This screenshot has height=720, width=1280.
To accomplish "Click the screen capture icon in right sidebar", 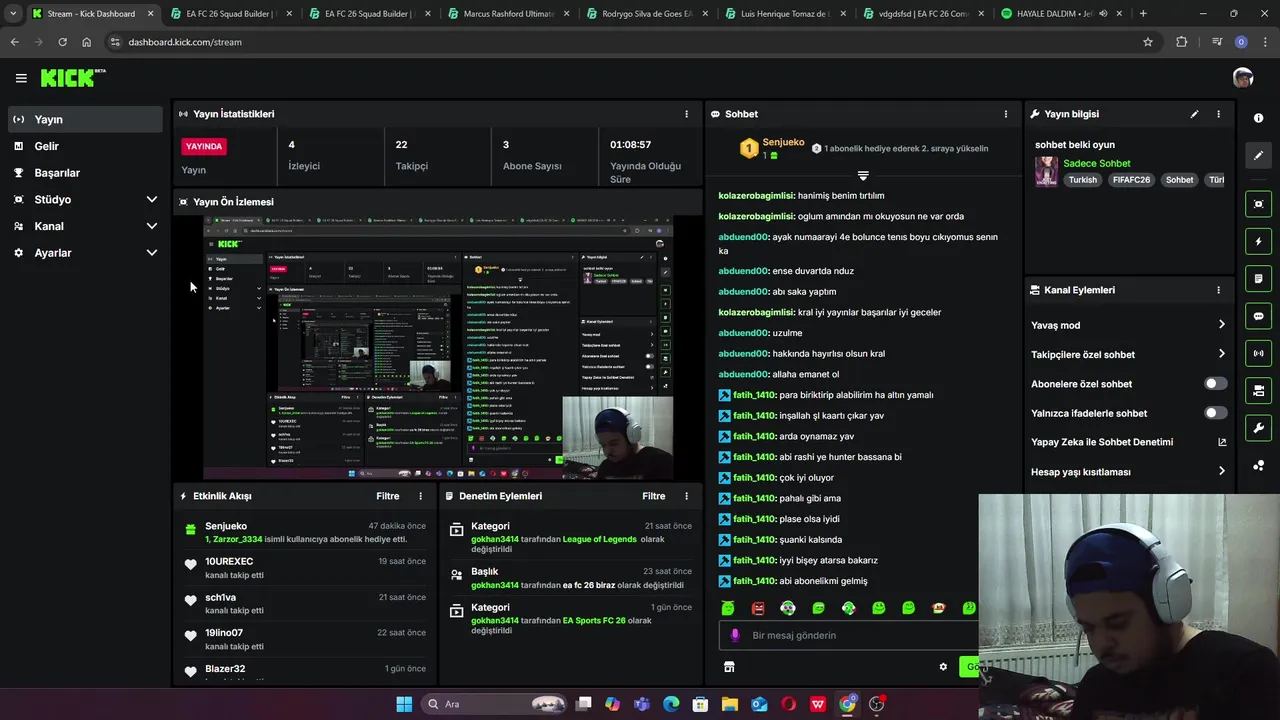I will (1258, 204).
